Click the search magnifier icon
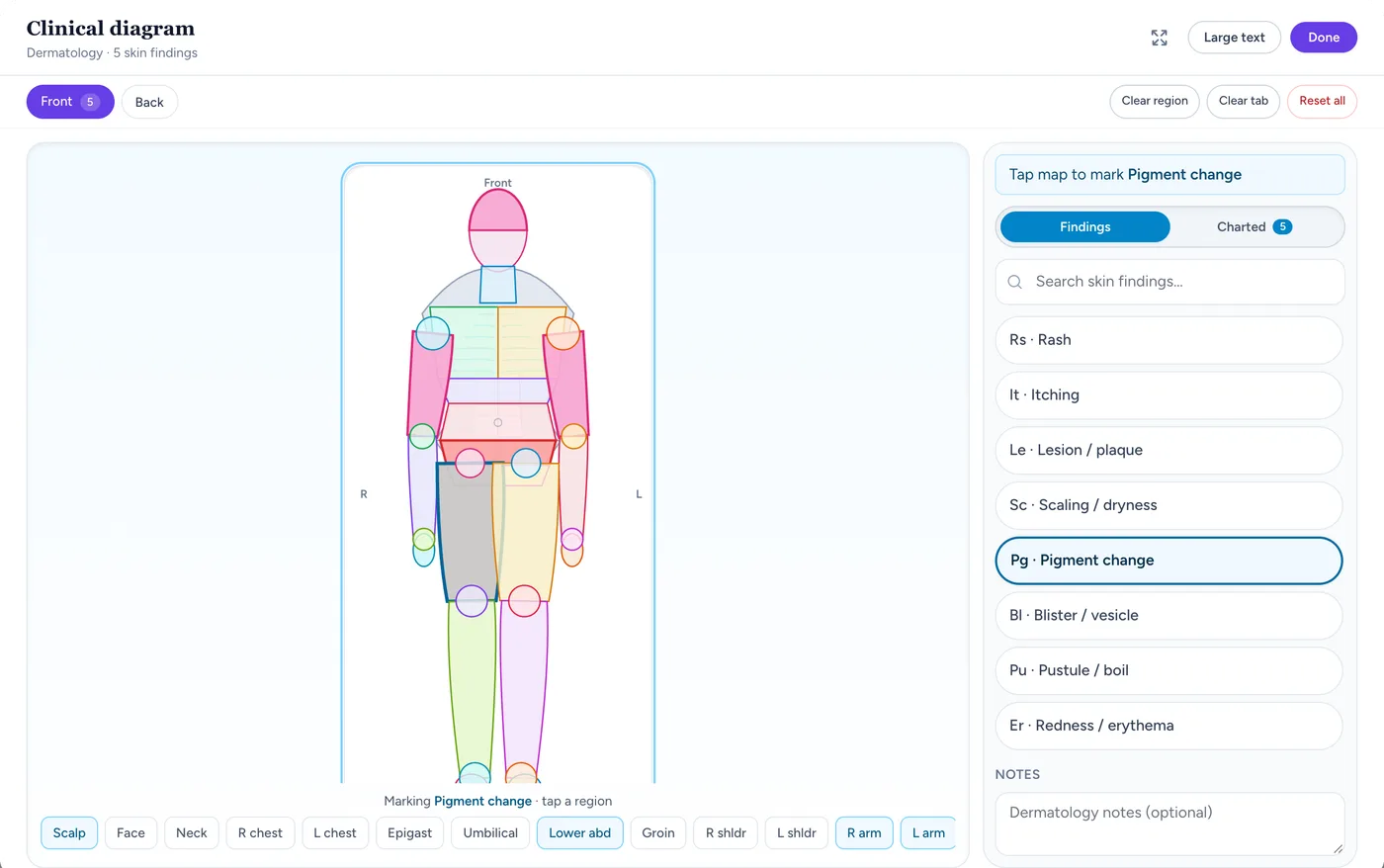Screen dimensions: 1384x868 click(1014, 282)
